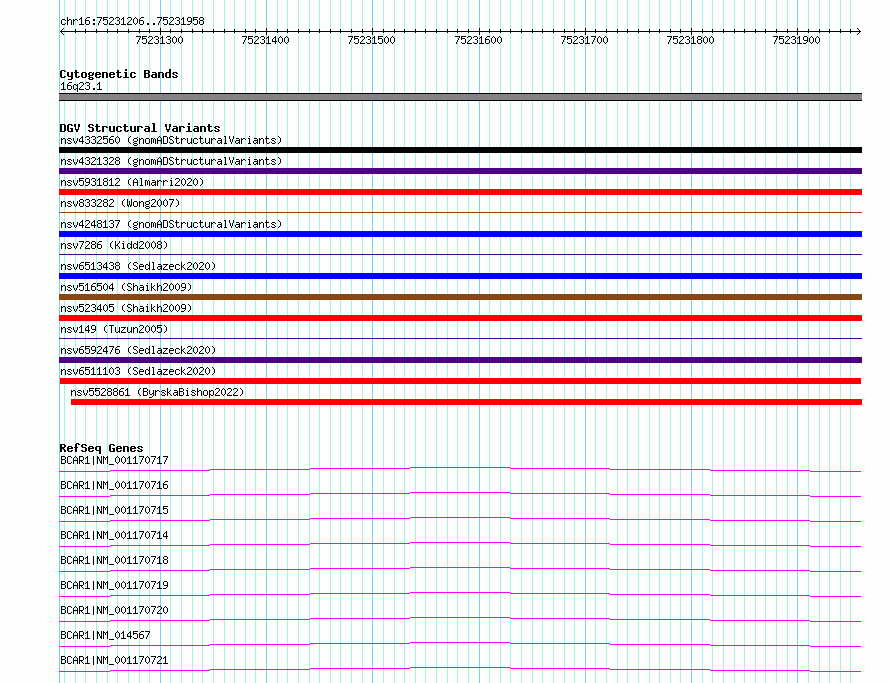
Task: Click nsv6513438 (Sedlazeck2020) label
Action: [x=138, y=266]
